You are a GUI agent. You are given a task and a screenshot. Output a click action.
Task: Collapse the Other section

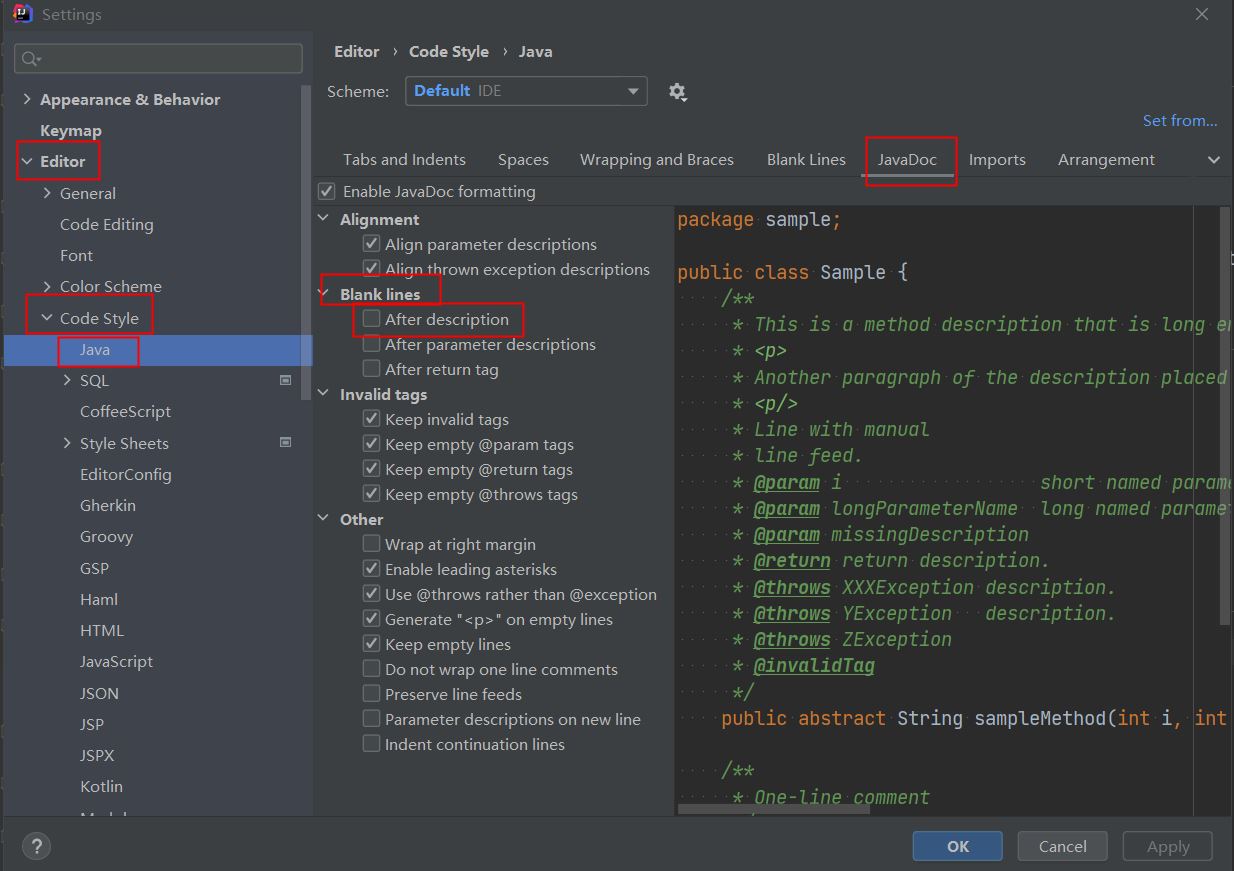click(324, 519)
